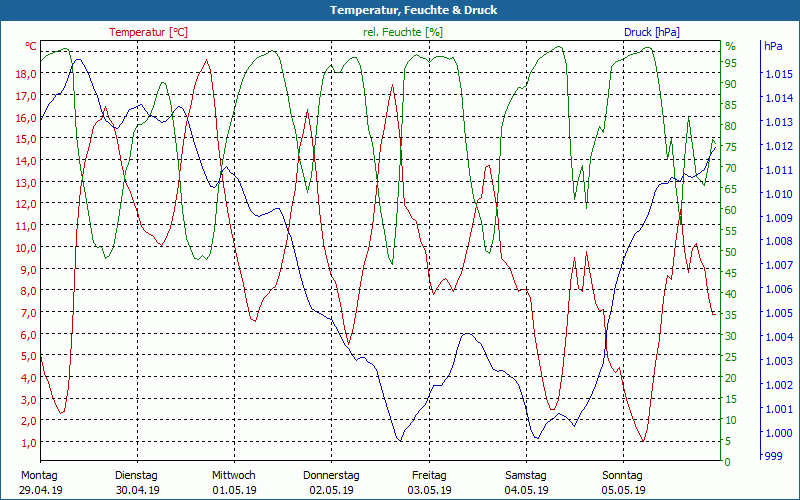Click the '12,0' temperature axis value

click(x=26, y=204)
